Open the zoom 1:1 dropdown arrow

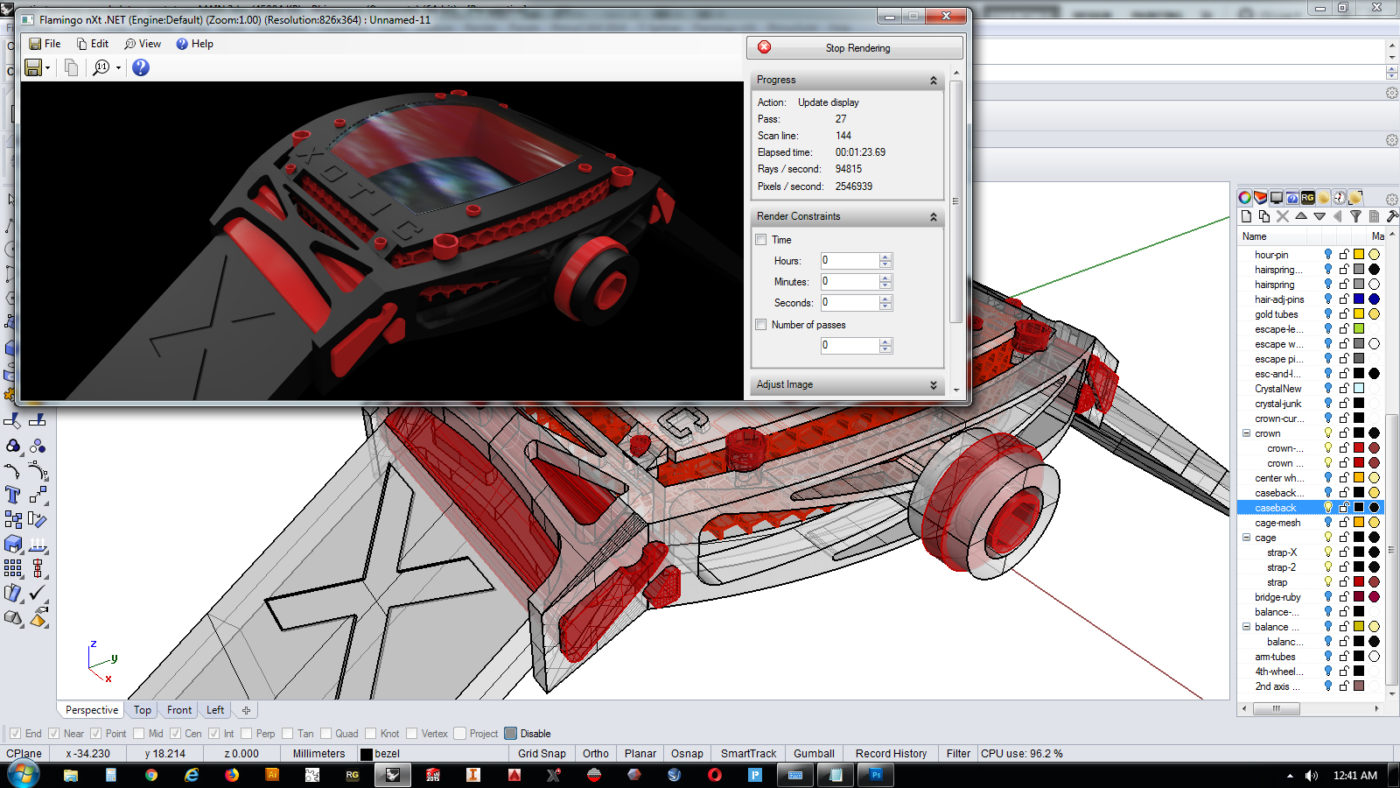coord(118,68)
